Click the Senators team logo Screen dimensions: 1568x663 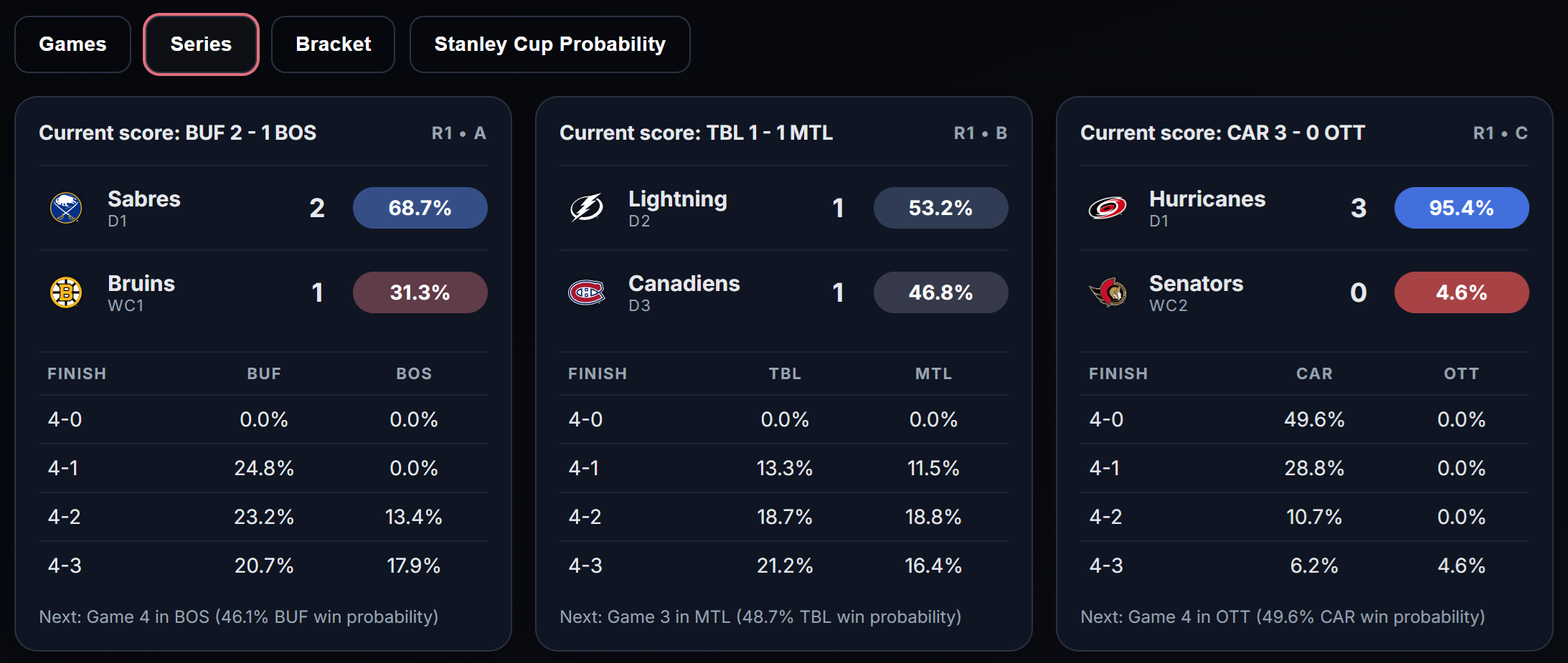1107,292
